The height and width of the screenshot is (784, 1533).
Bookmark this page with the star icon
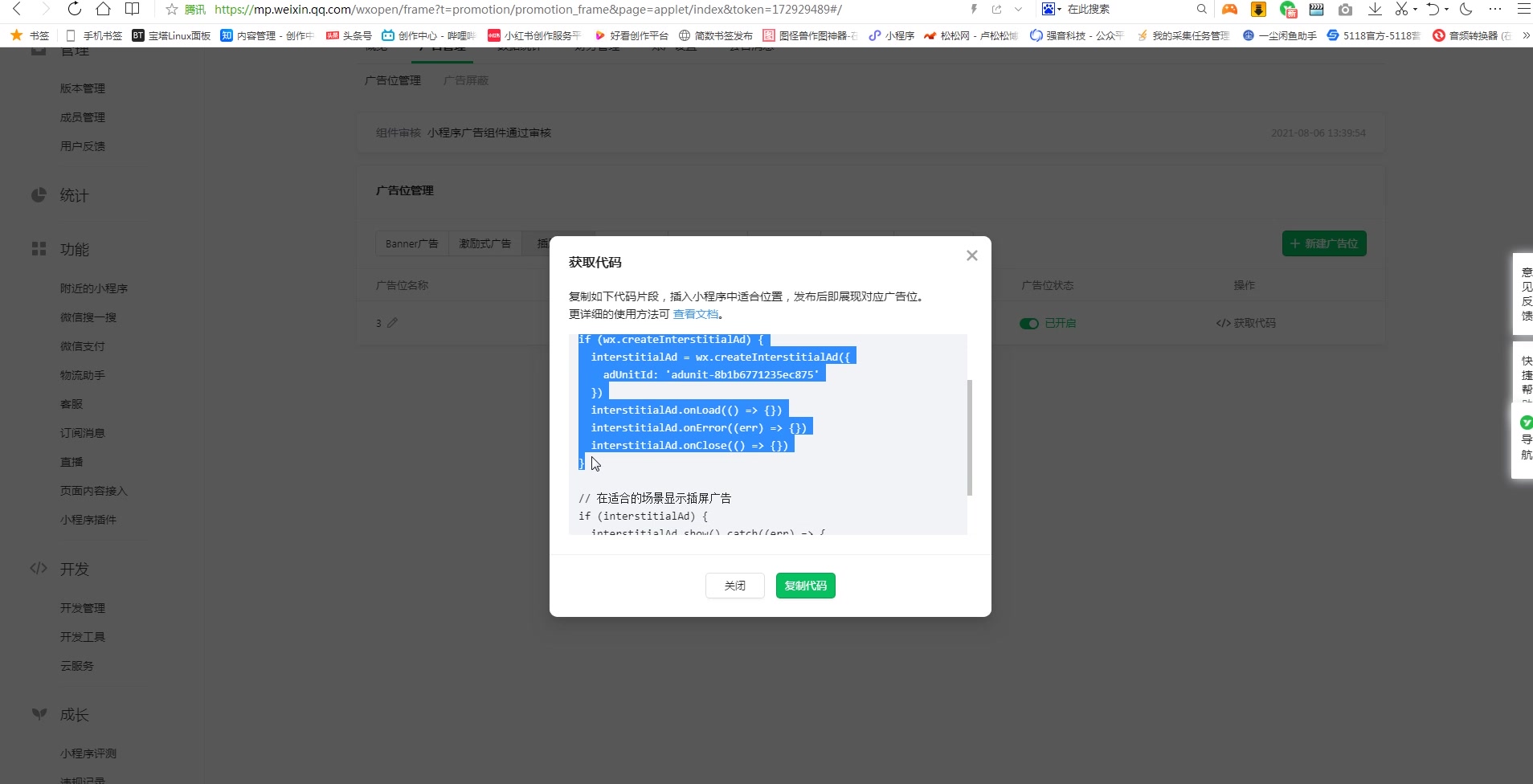[171, 10]
